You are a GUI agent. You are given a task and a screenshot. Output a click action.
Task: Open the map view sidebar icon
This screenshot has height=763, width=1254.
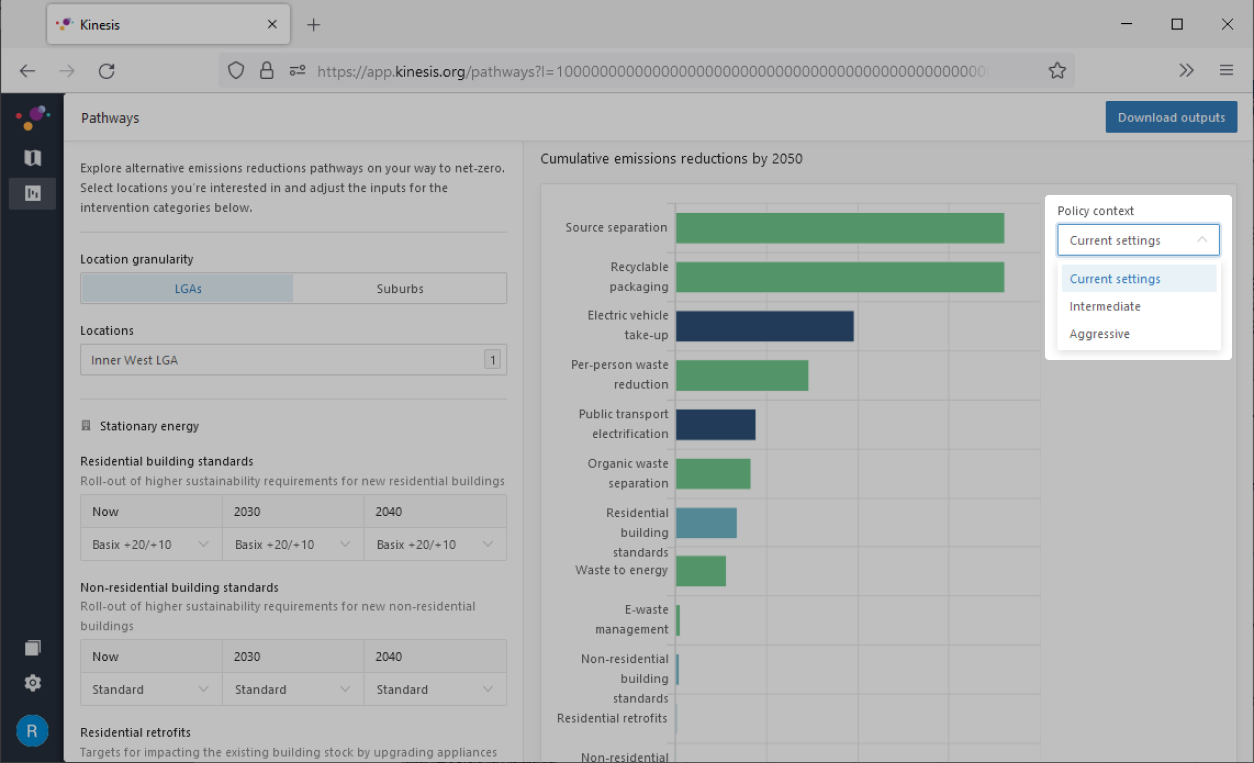pos(32,158)
